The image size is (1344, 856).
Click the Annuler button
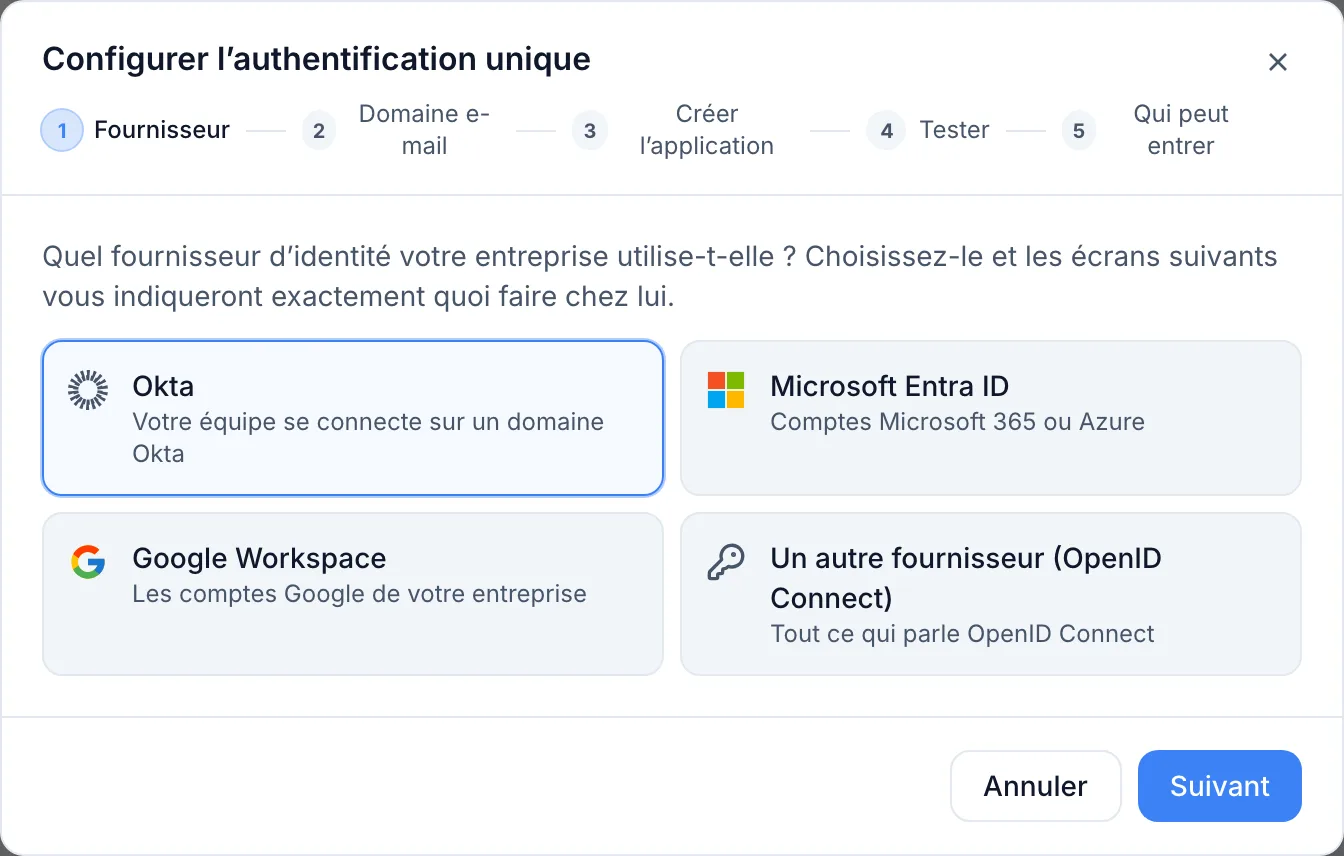(x=1036, y=786)
